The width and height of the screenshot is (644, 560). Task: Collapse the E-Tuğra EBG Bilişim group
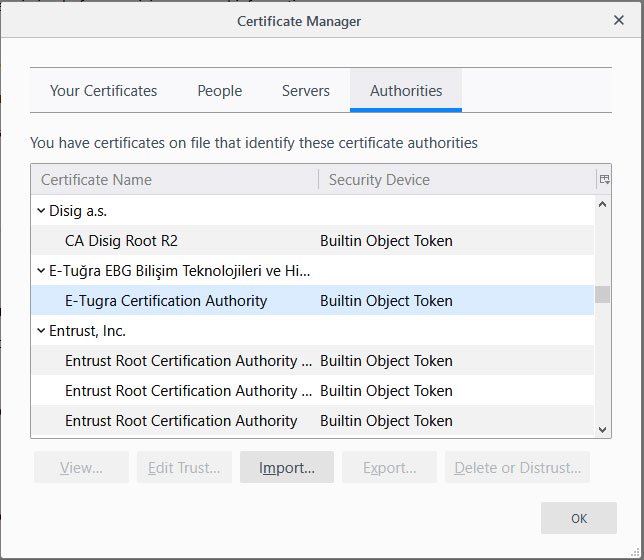(x=41, y=271)
